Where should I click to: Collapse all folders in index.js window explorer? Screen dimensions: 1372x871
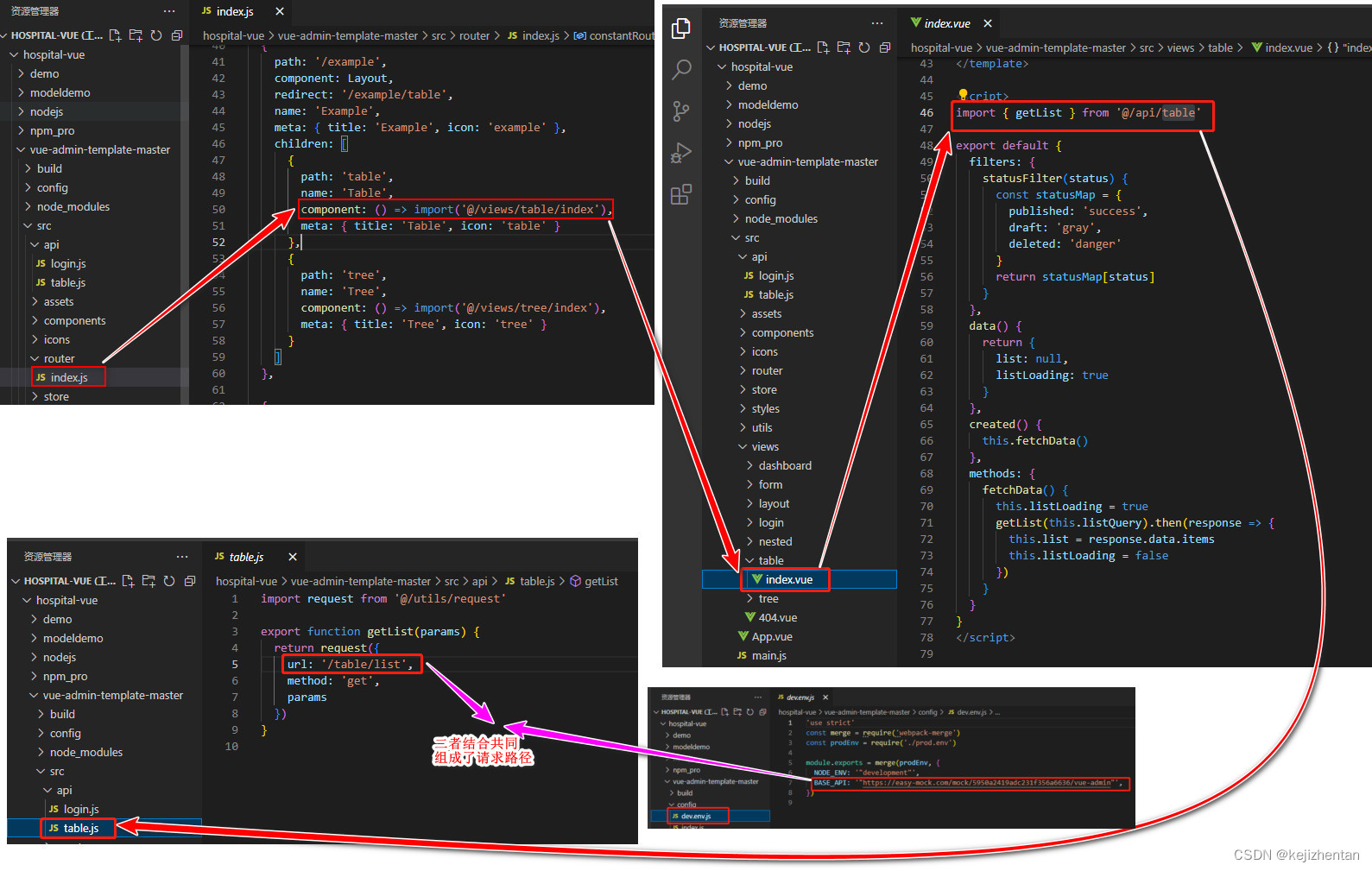point(177,35)
